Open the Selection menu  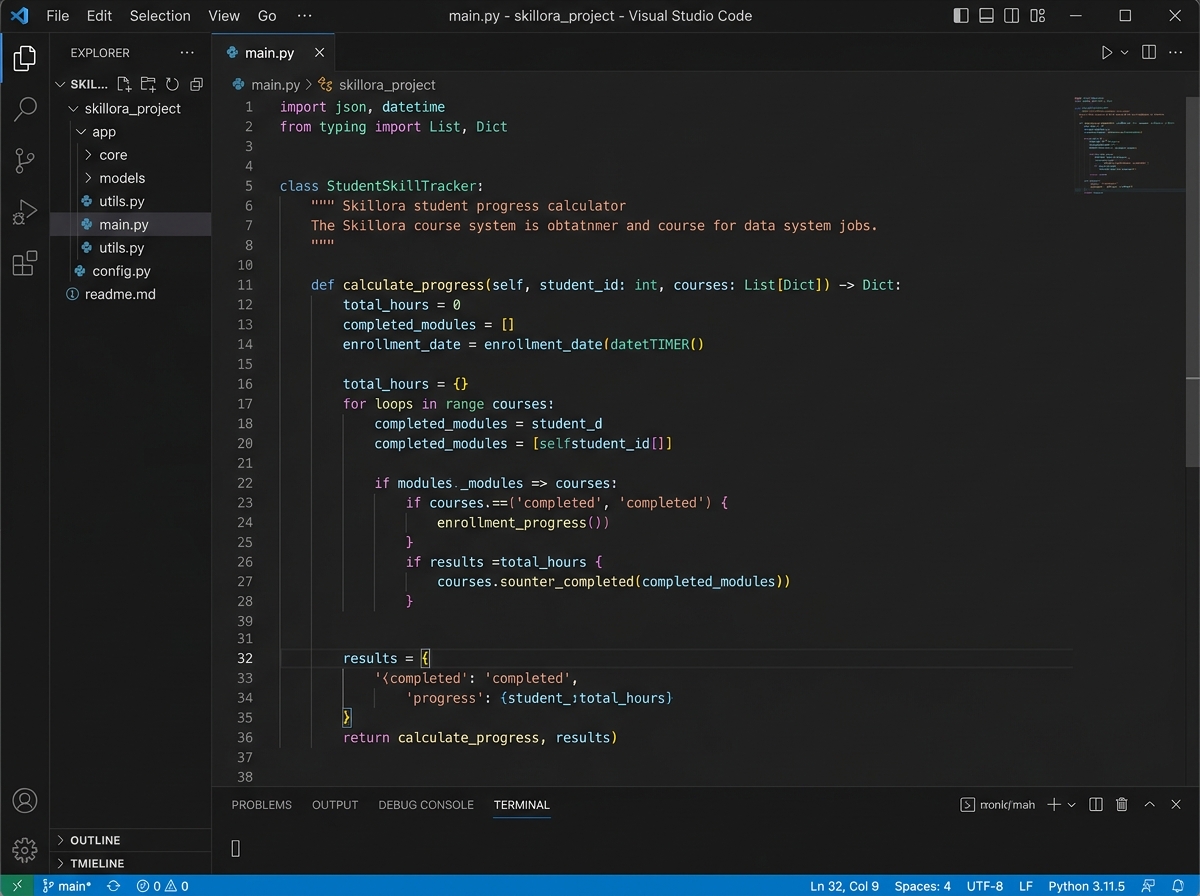pos(160,15)
